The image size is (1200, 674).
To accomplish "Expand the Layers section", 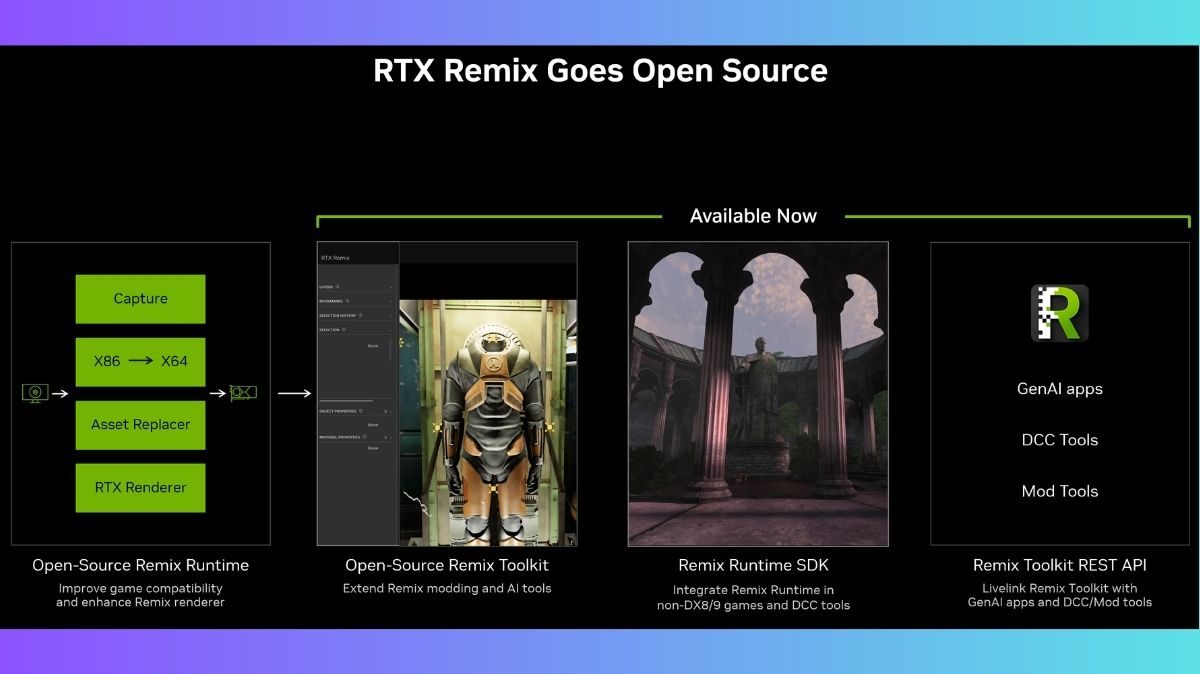I will (x=391, y=287).
